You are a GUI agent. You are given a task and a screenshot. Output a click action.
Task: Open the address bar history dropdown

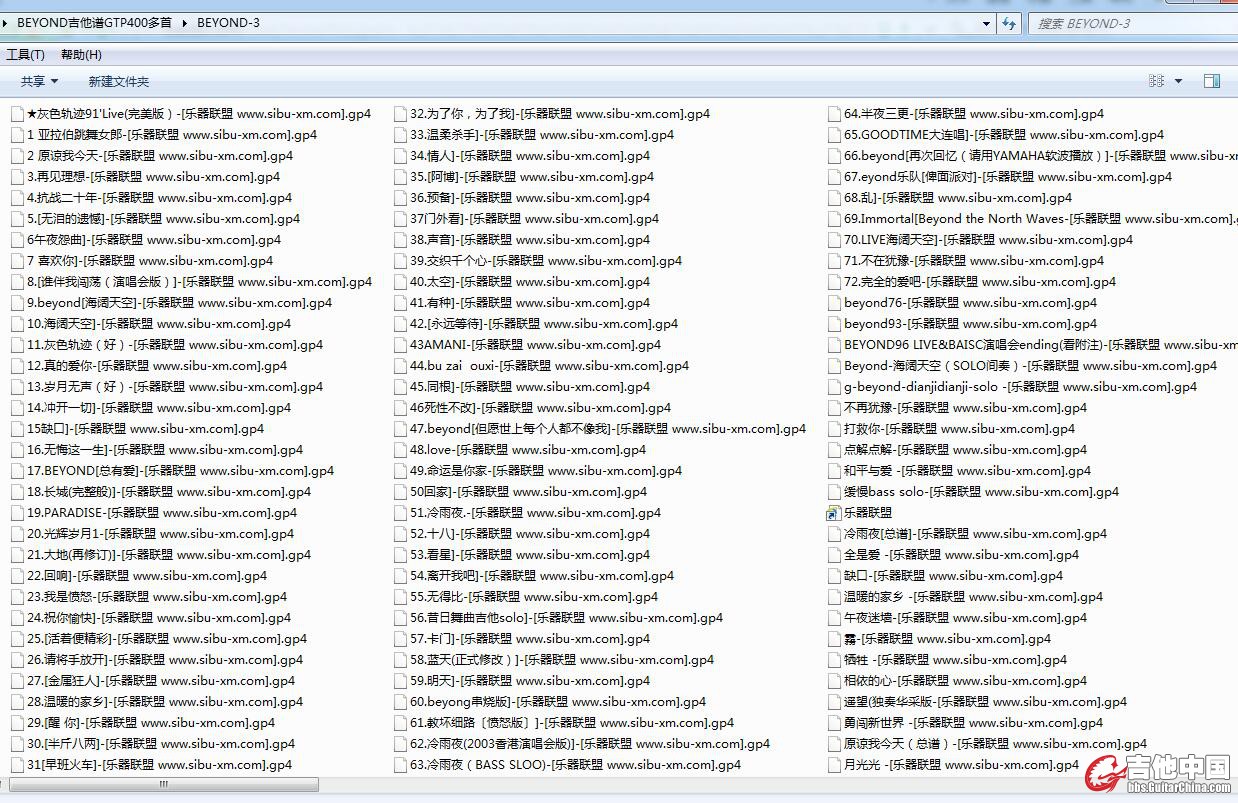coord(986,23)
